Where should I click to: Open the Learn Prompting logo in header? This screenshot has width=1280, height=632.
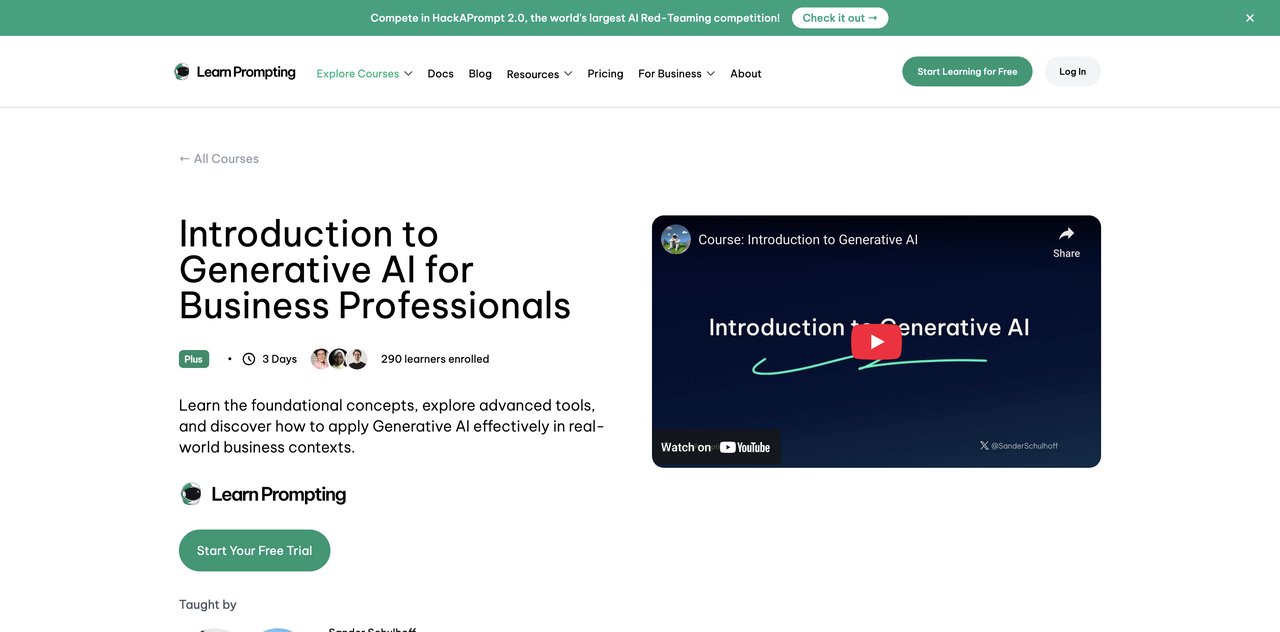[x=235, y=72]
